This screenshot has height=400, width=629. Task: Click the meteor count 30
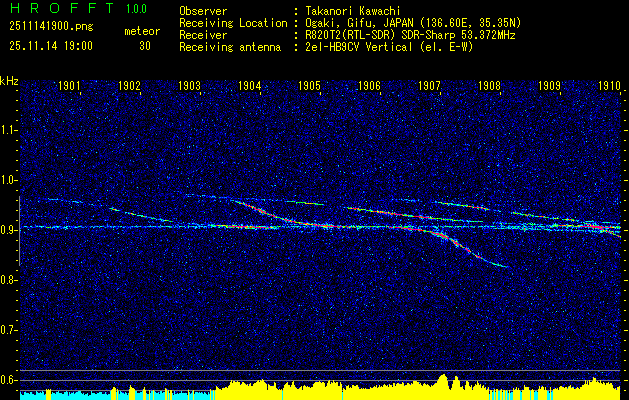click(x=145, y=46)
